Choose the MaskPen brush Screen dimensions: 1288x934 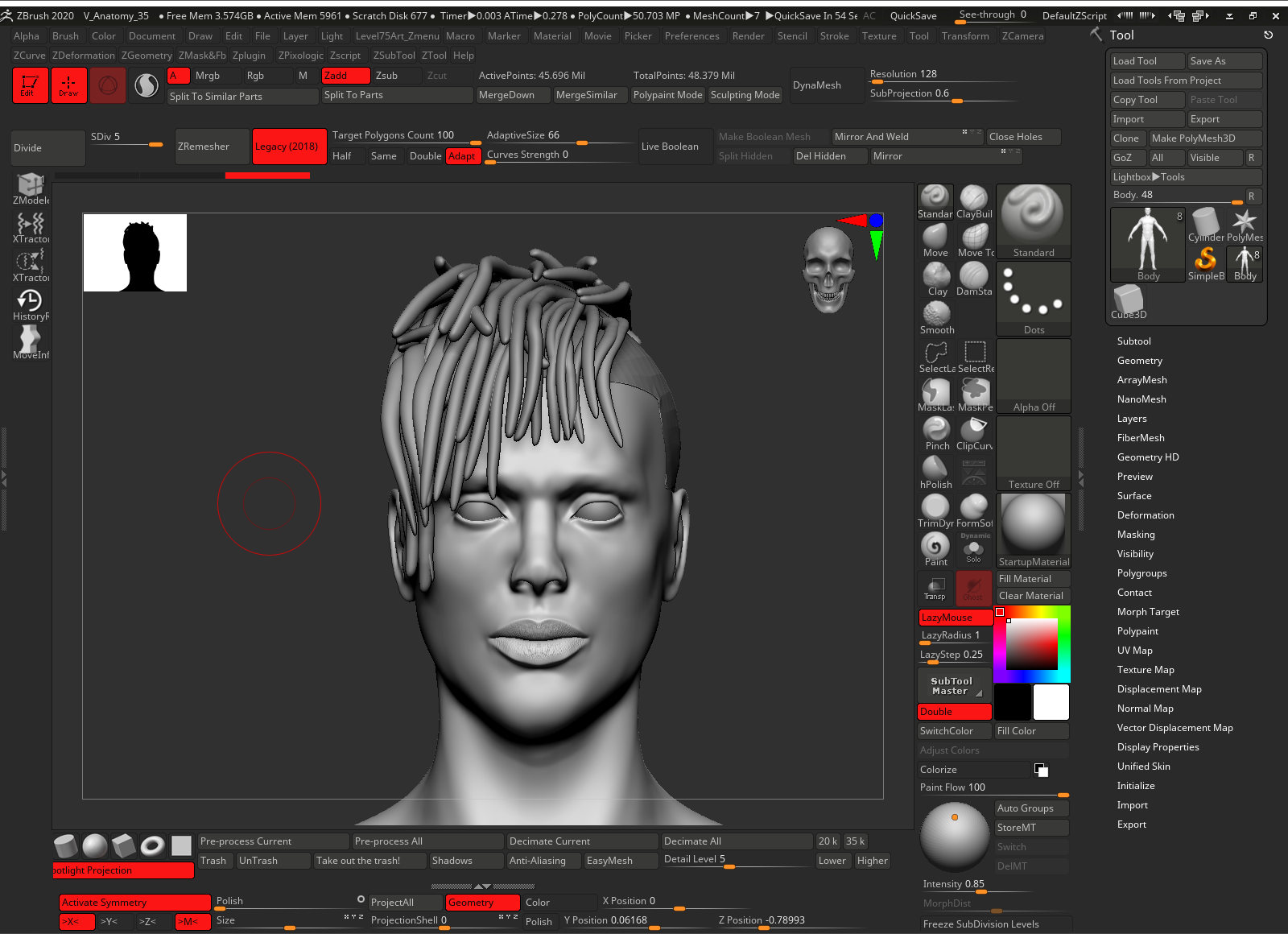point(975,395)
